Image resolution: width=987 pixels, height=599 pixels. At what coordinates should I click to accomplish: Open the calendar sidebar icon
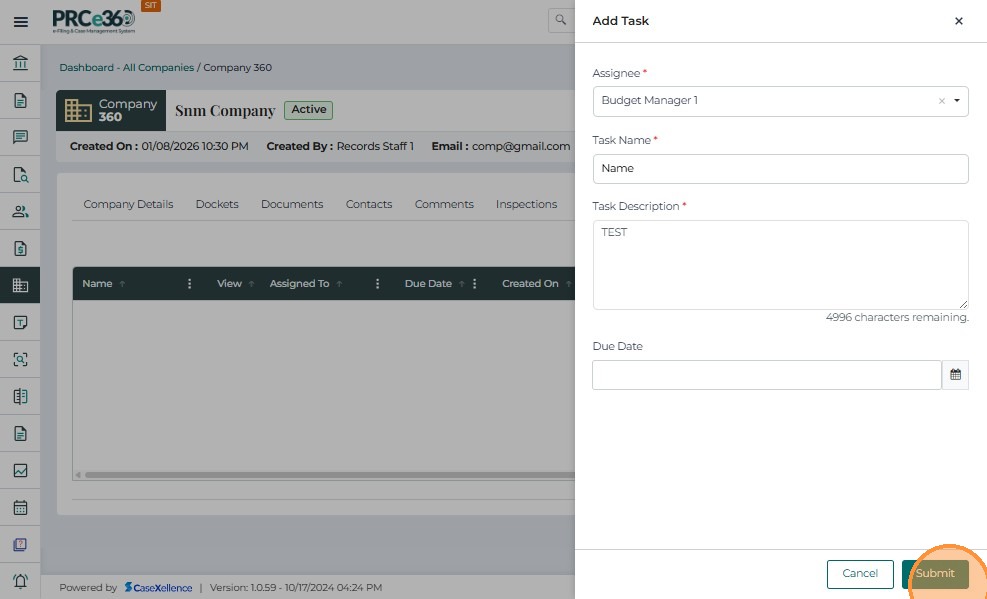pos(20,507)
